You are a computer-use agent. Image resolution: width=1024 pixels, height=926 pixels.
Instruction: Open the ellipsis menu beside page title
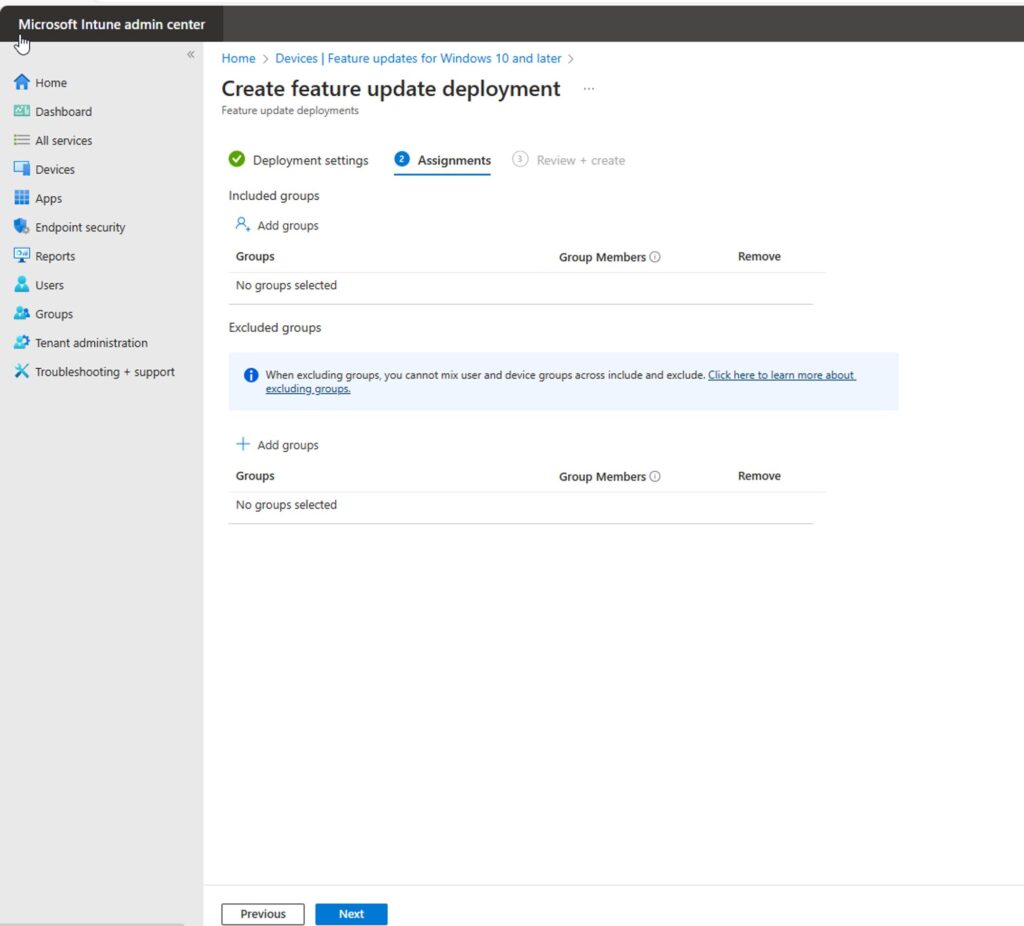pyautogui.click(x=589, y=89)
